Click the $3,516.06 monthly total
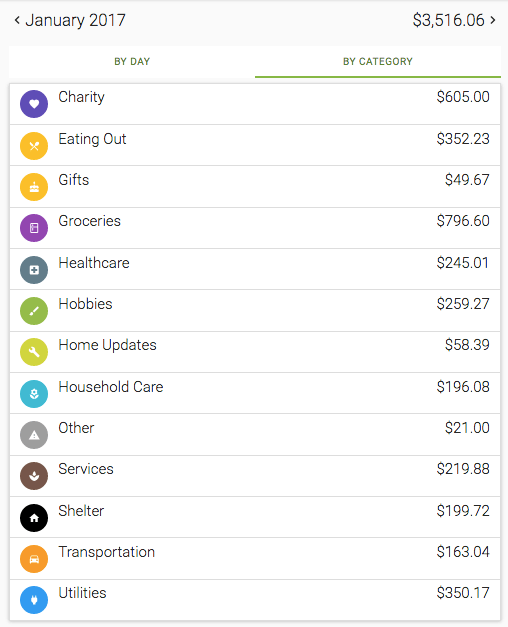The width and height of the screenshot is (508, 627). [x=448, y=20]
